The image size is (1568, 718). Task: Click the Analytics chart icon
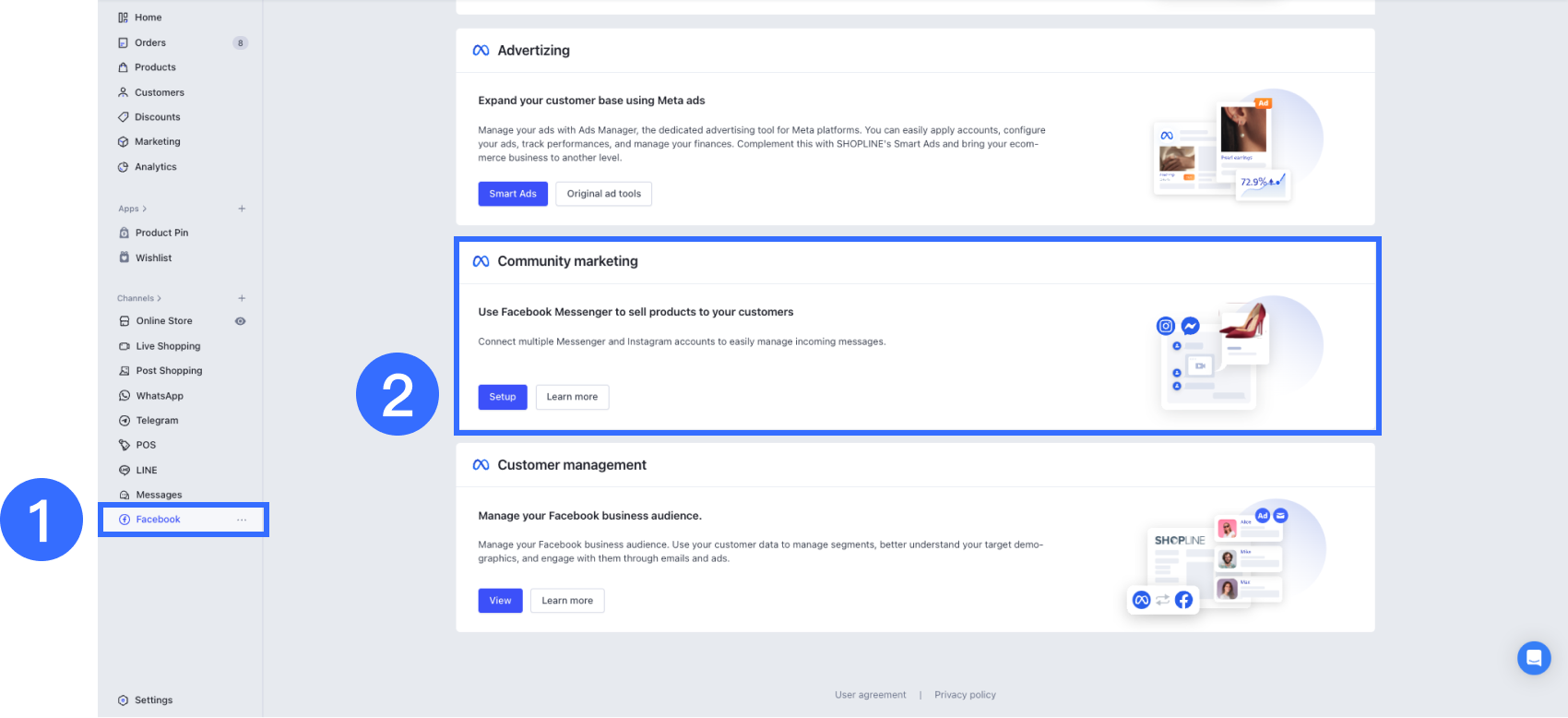[123, 167]
